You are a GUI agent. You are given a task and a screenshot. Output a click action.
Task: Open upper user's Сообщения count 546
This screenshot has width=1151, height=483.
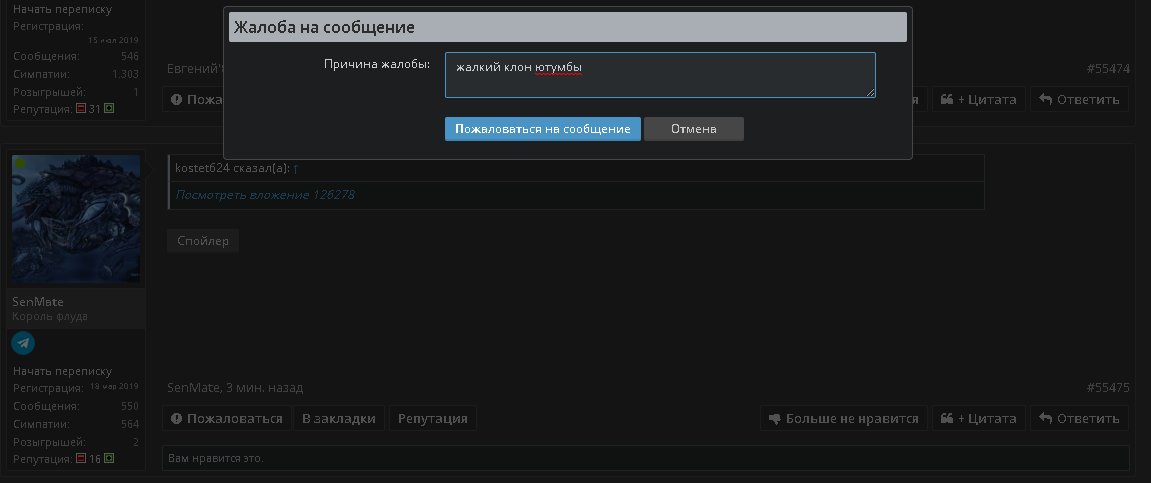[x=129, y=56]
